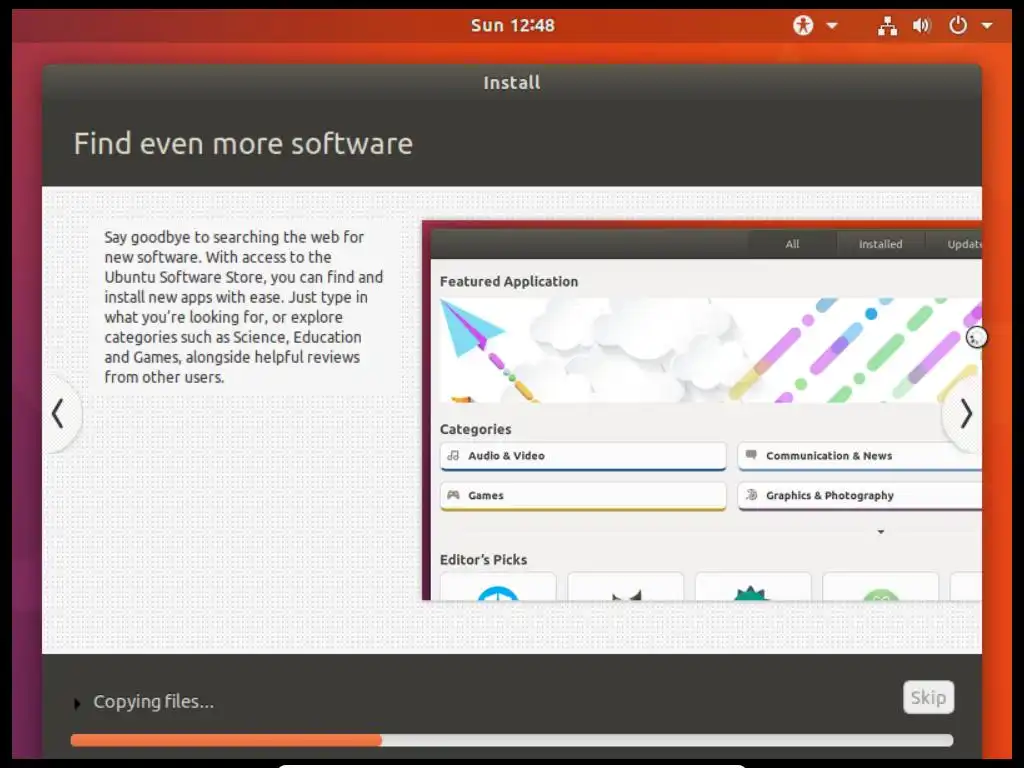Open the wired network status icon
1024x768 pixels.
[887, 25]
